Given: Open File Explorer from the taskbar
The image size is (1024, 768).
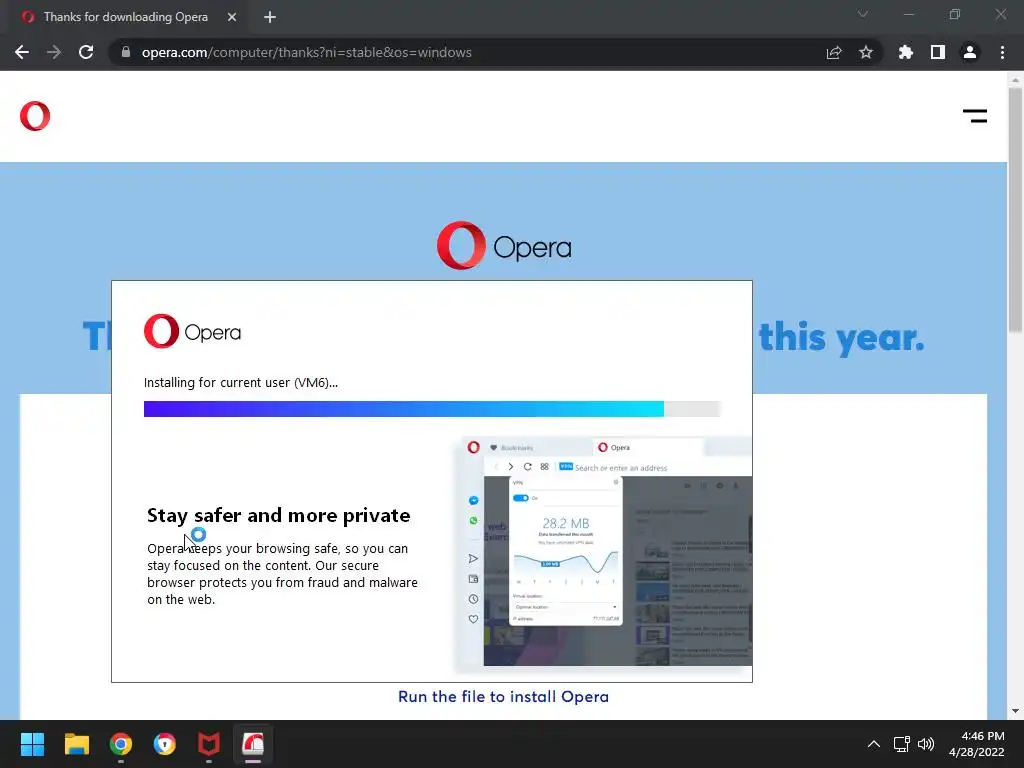Looking at the screenshot, I should click(76, 744).
